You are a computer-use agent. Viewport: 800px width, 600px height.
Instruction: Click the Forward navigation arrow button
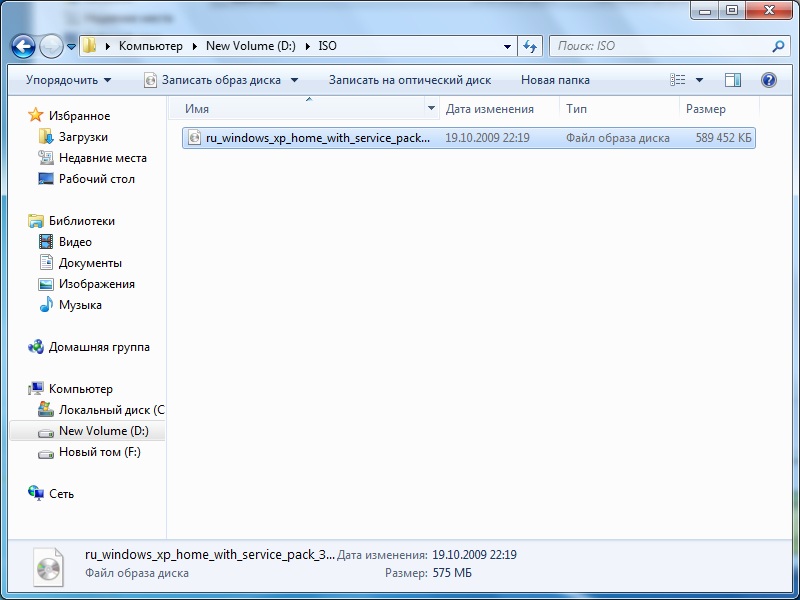[x=51, y=46]
